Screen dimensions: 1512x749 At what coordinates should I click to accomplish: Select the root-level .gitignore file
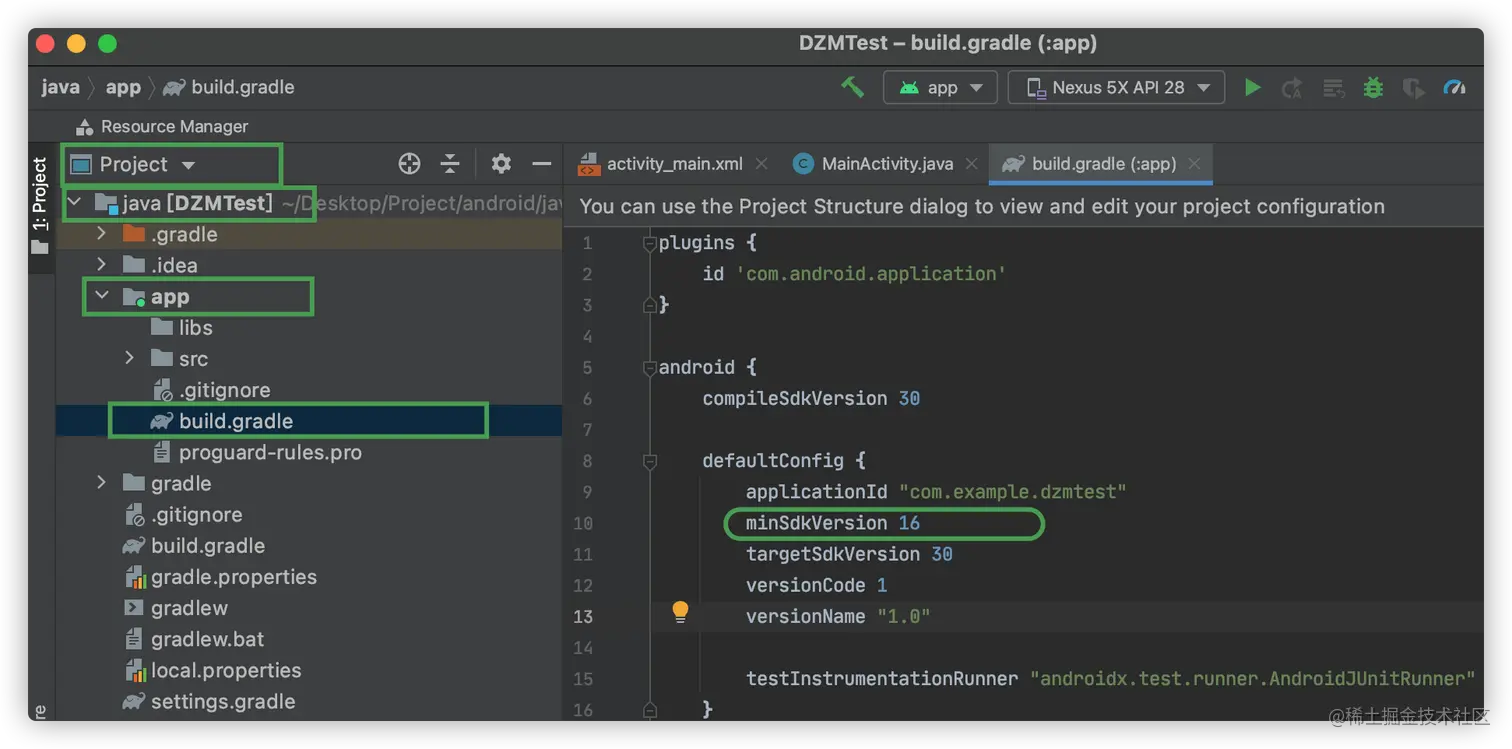183,514
